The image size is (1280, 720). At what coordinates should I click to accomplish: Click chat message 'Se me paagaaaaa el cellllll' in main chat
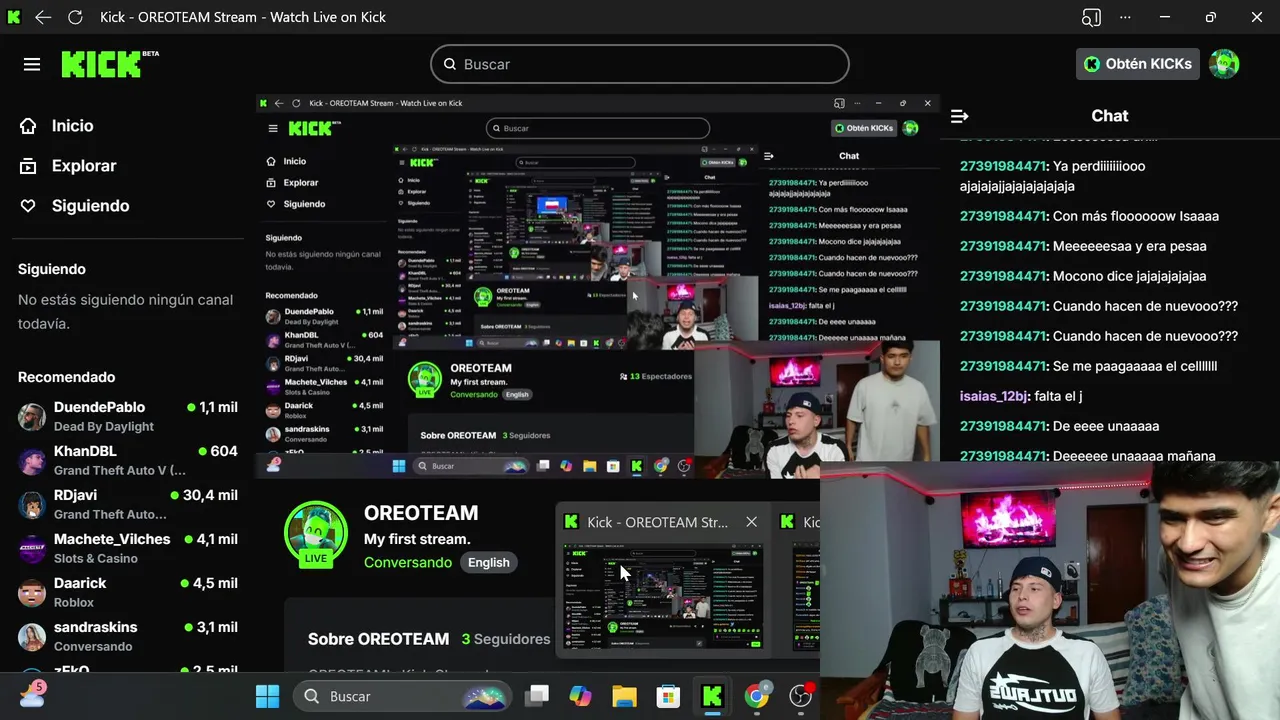point(1135,366)
